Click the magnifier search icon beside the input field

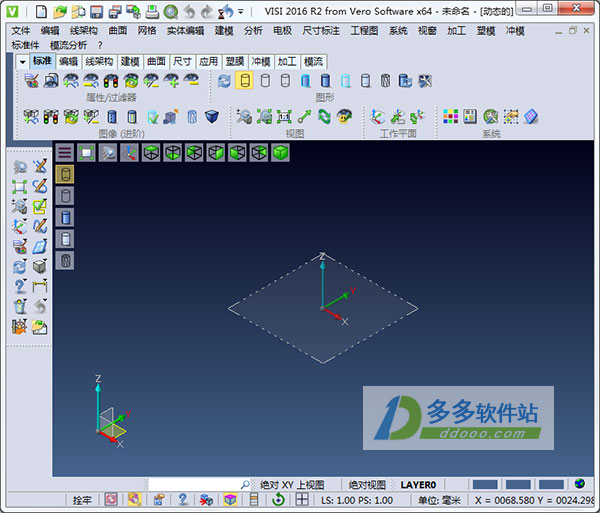click(245, 485)
